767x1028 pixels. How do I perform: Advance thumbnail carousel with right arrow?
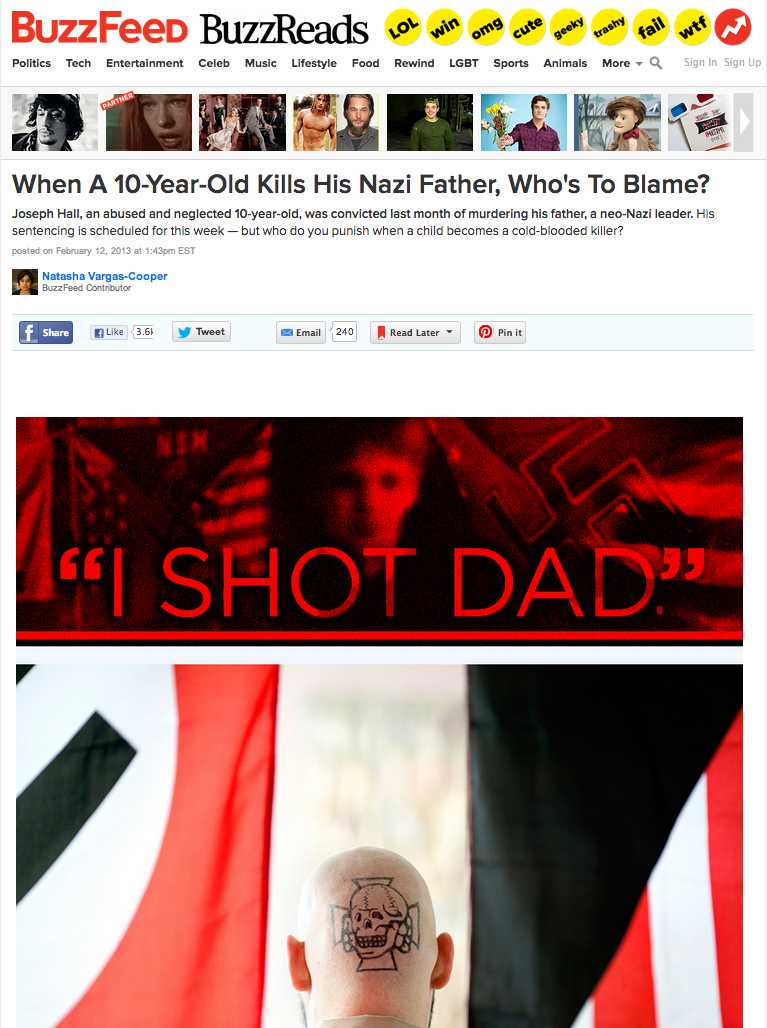(x=743, y=123)
